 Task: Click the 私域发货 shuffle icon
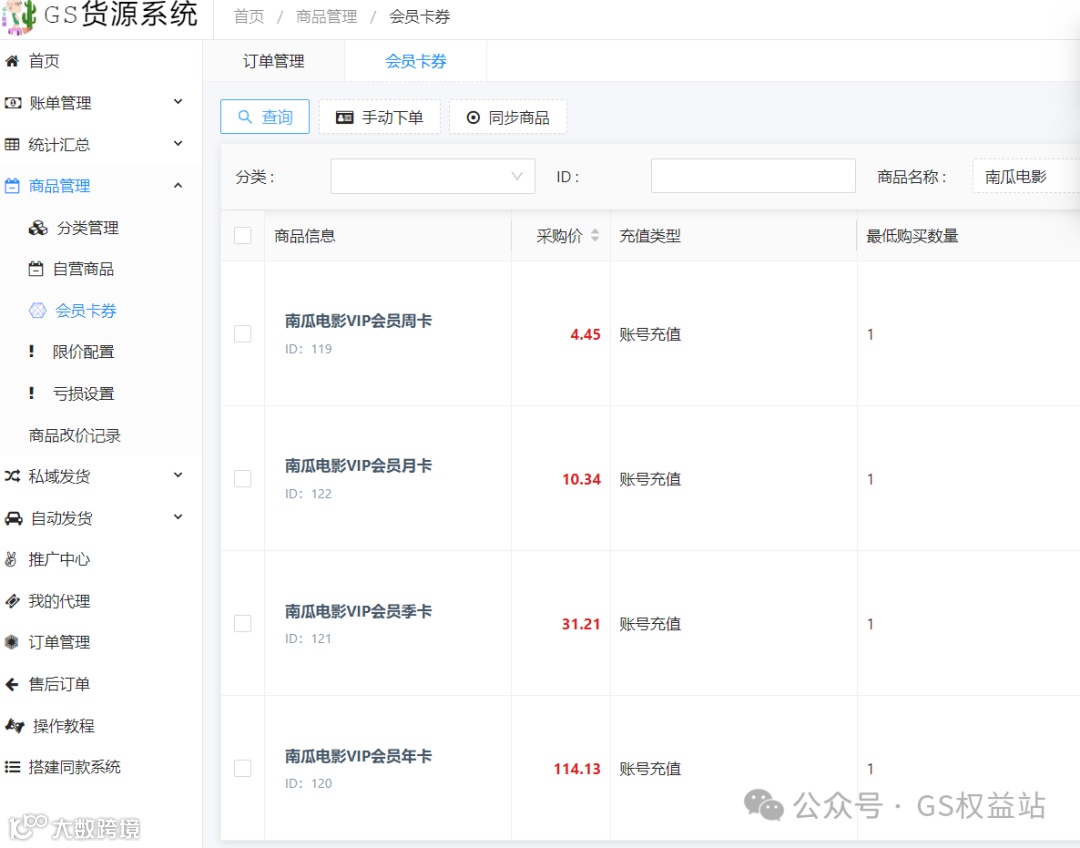coord(12,476)
